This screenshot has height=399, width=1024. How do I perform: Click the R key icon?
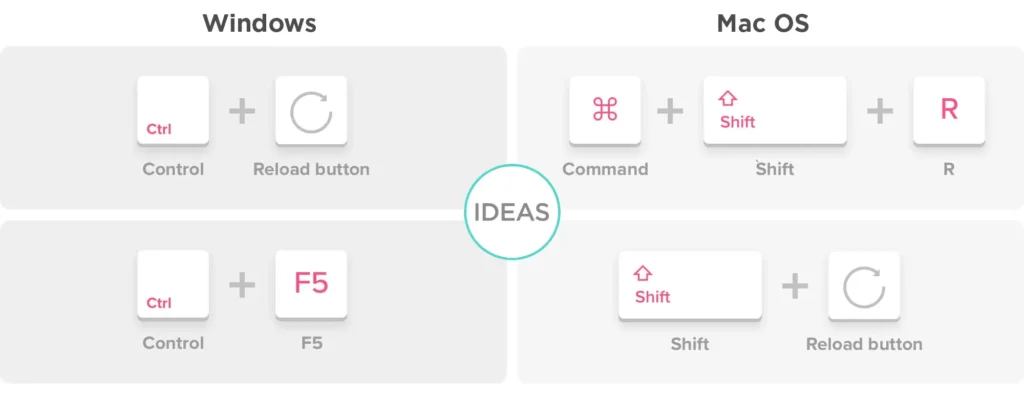949,110
